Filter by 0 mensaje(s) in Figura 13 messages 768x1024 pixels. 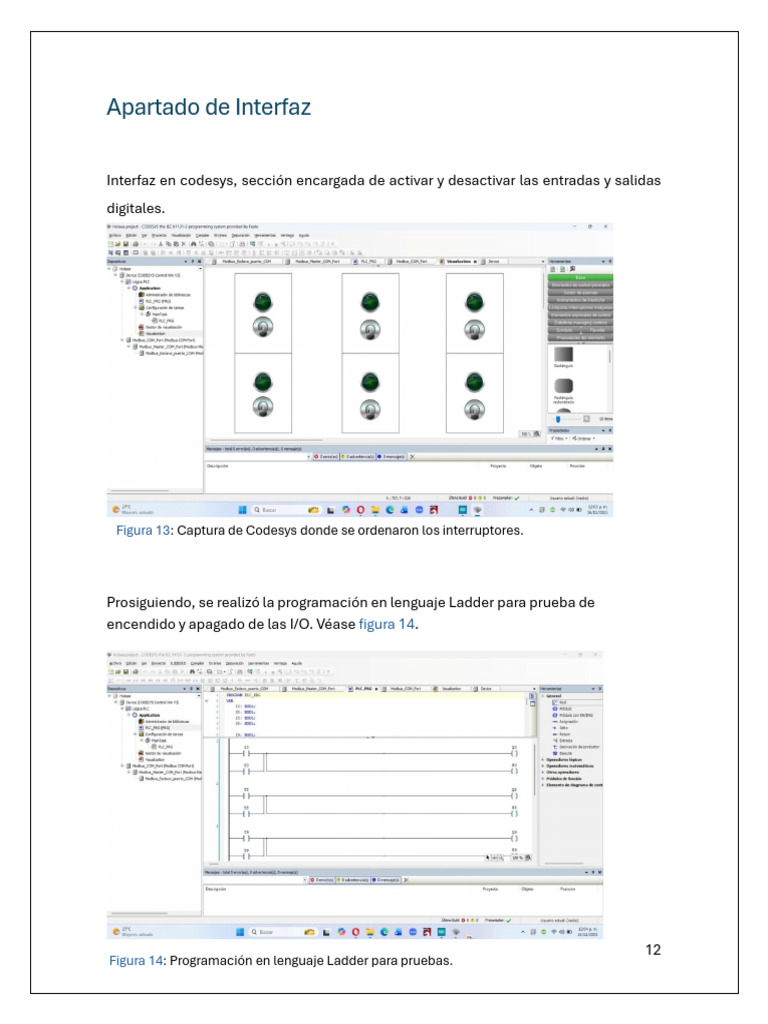(391, 456)
